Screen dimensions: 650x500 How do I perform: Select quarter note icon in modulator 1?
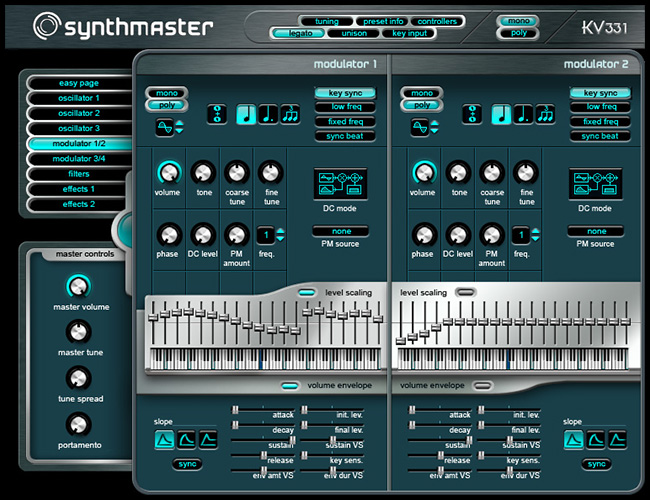point(246,114)
